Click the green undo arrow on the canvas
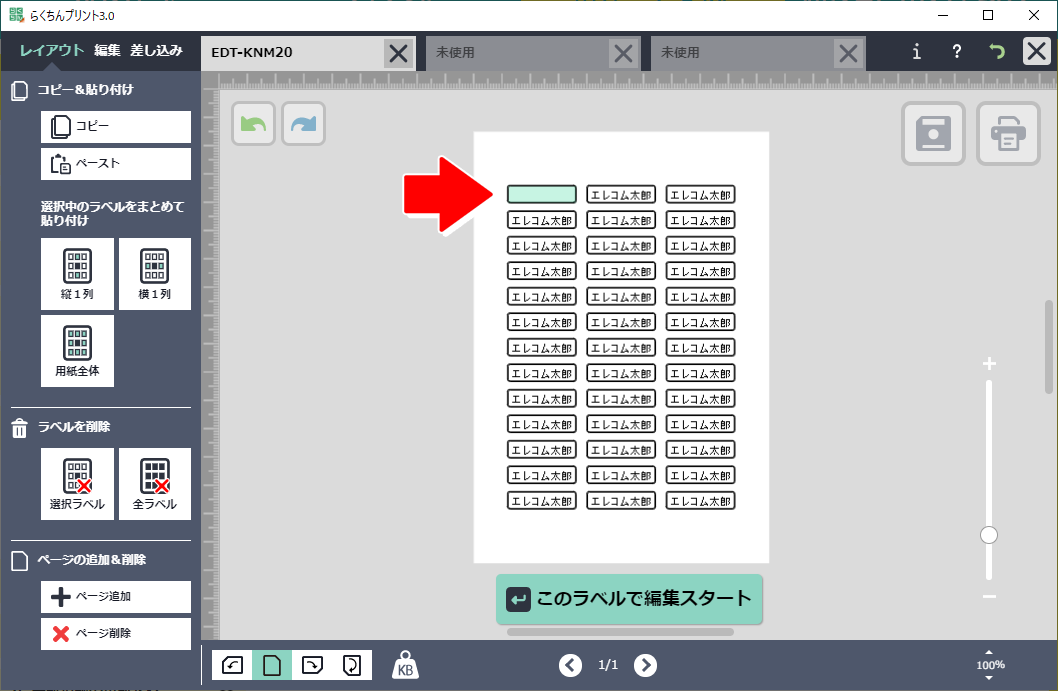The image size is (1058, 691). (253, 123)
